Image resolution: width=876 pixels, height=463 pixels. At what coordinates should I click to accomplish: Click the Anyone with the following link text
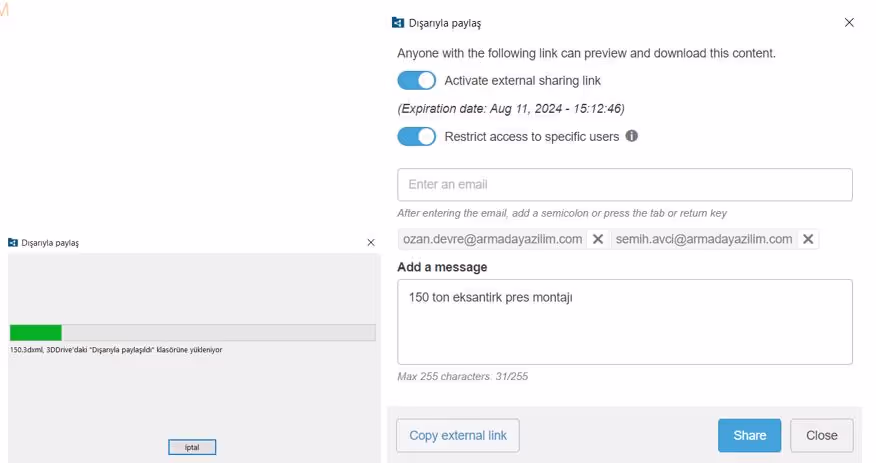tap(586, 53)
